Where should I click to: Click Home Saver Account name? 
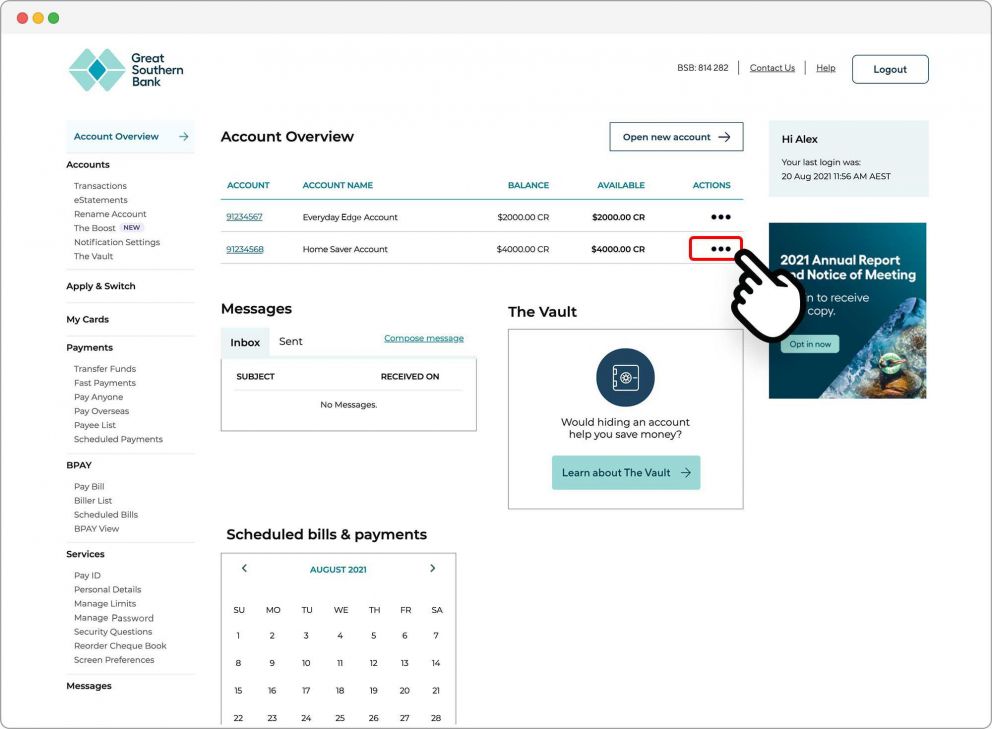tap(345, 249)
